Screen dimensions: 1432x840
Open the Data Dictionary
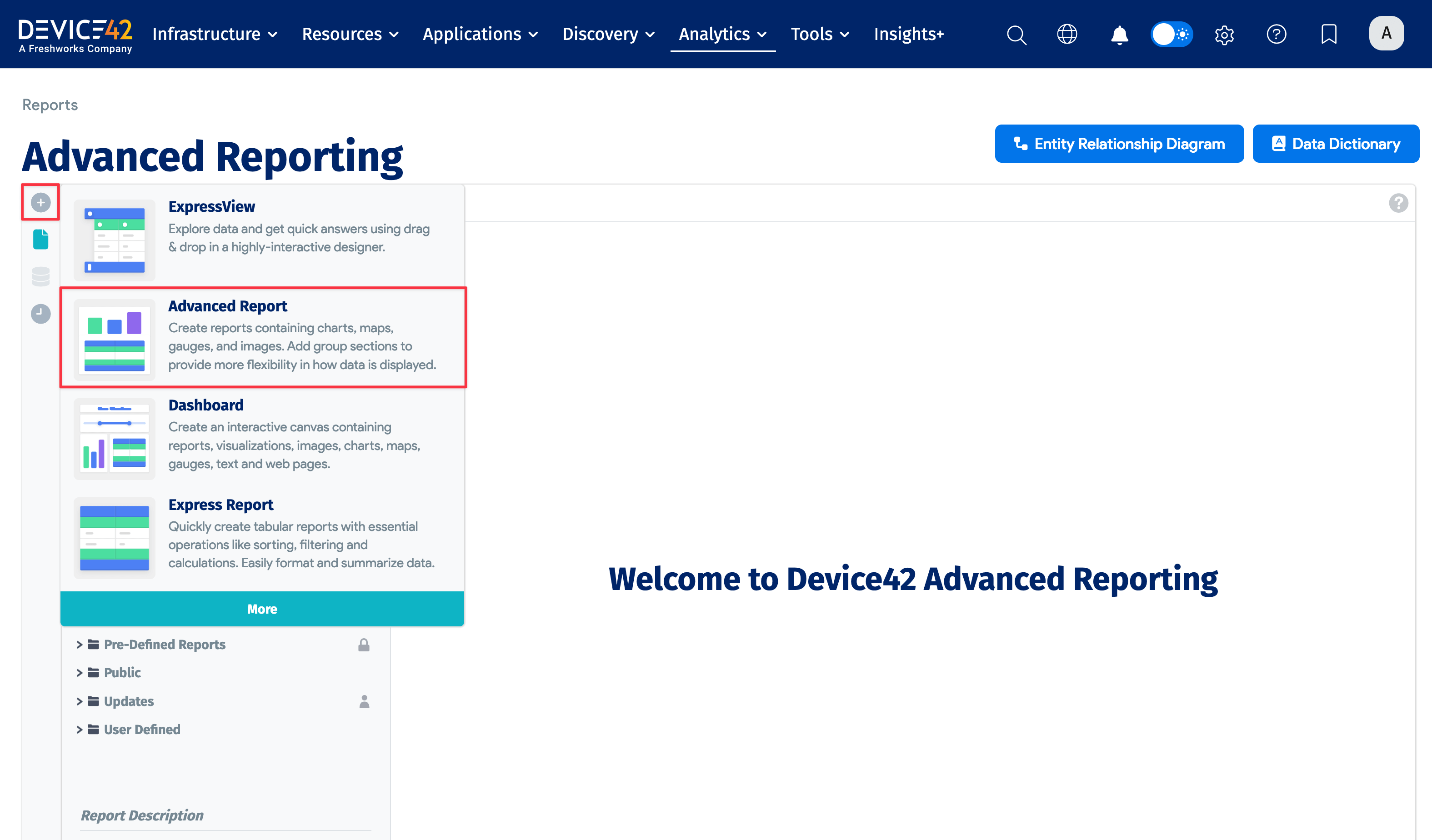coord(1336,143)
